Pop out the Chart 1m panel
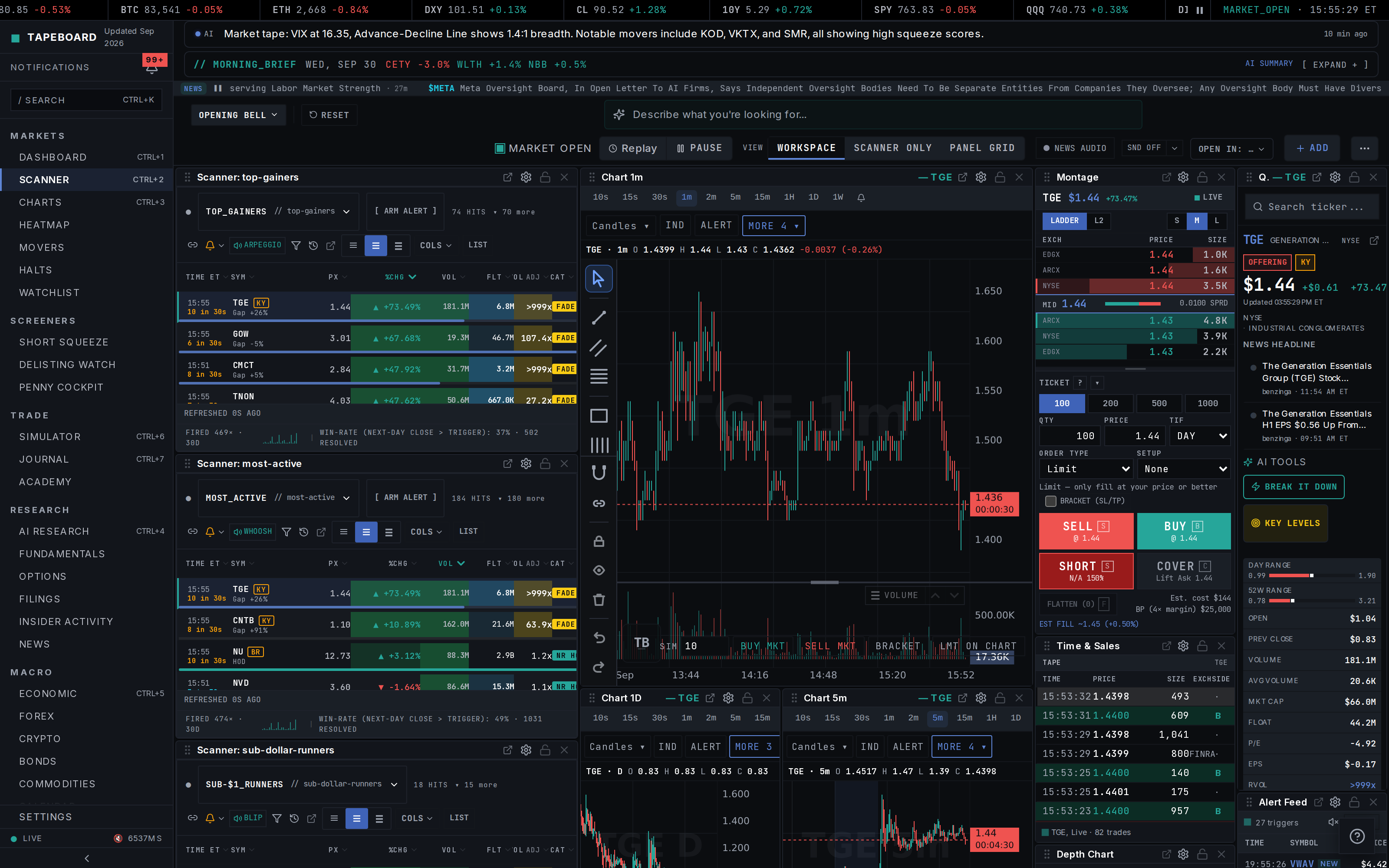 click(963, 178)
